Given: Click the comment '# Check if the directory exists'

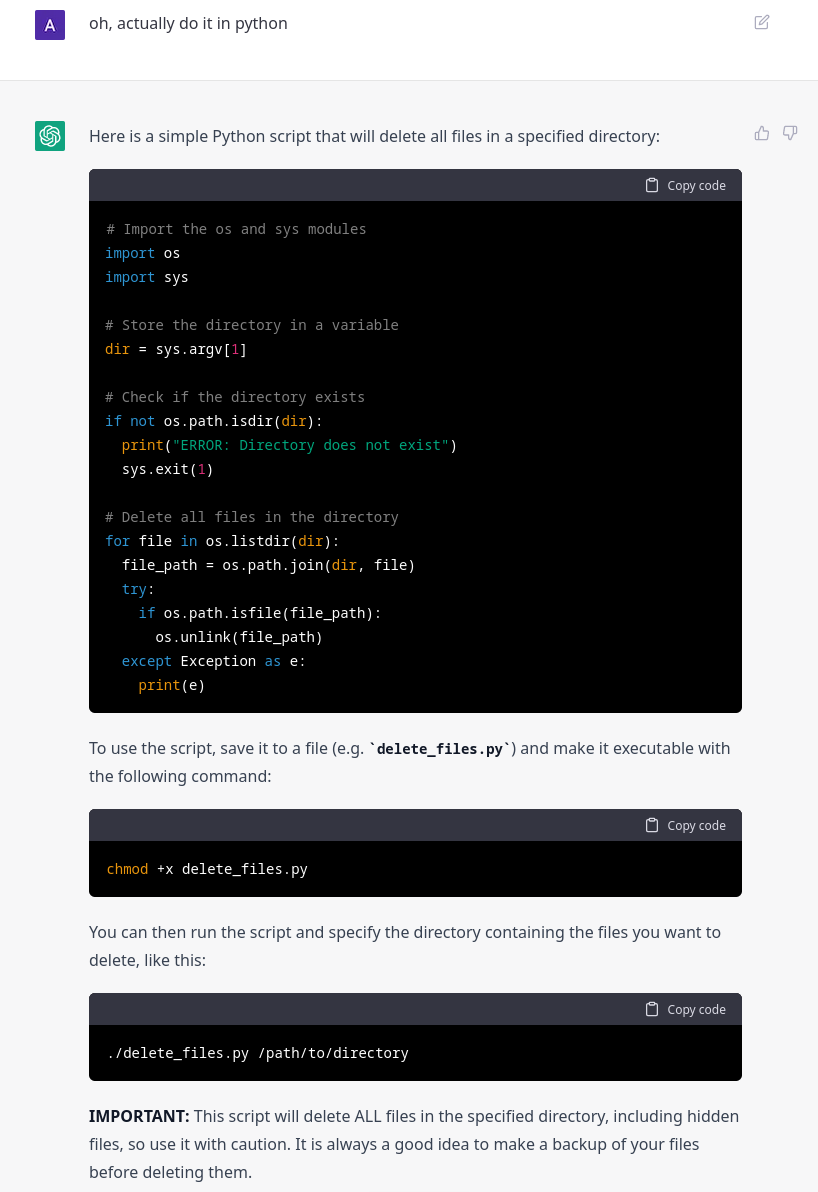Looking at the screenshot, I should point(235,398).
